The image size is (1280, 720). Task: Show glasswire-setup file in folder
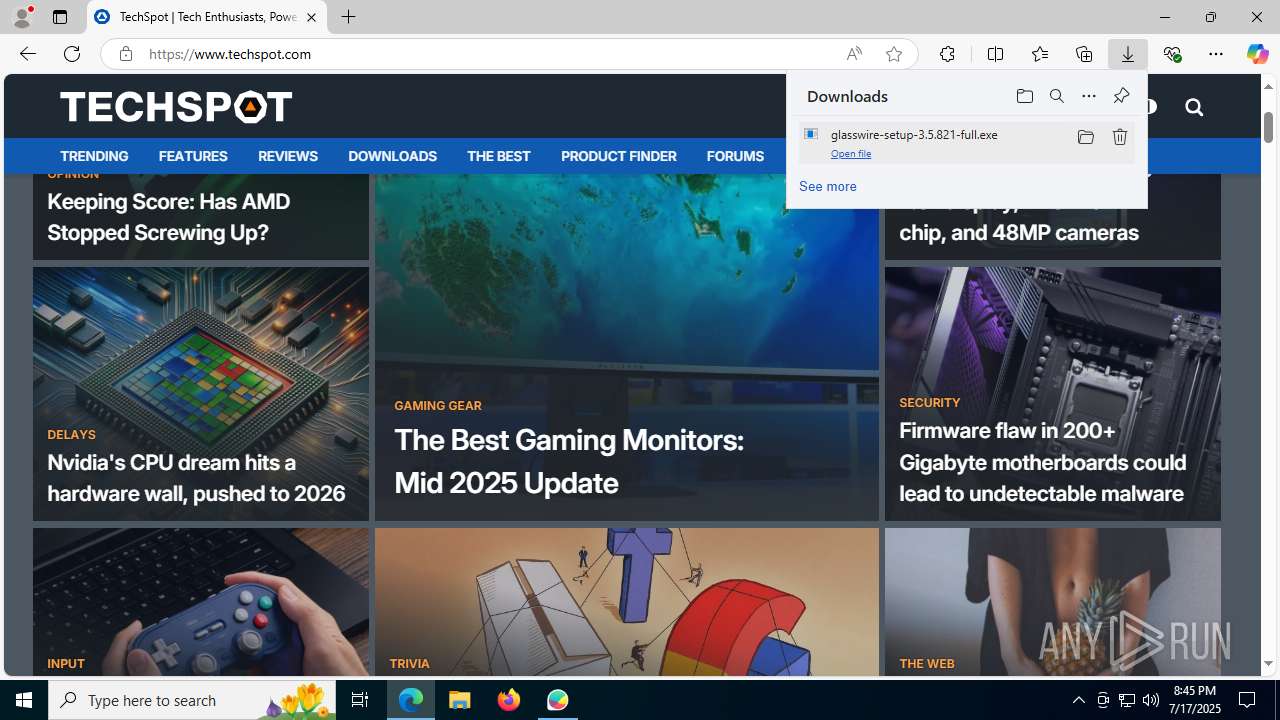[1085, 137]
